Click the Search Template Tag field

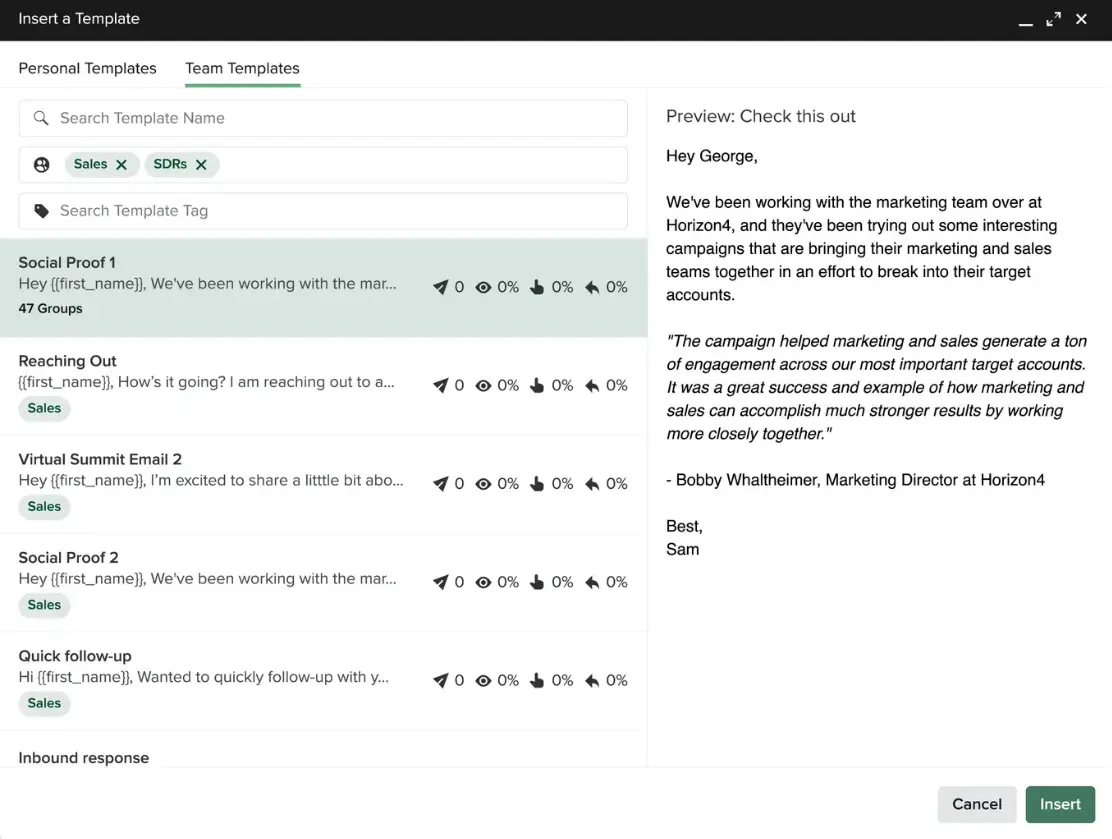coord(323,211)
